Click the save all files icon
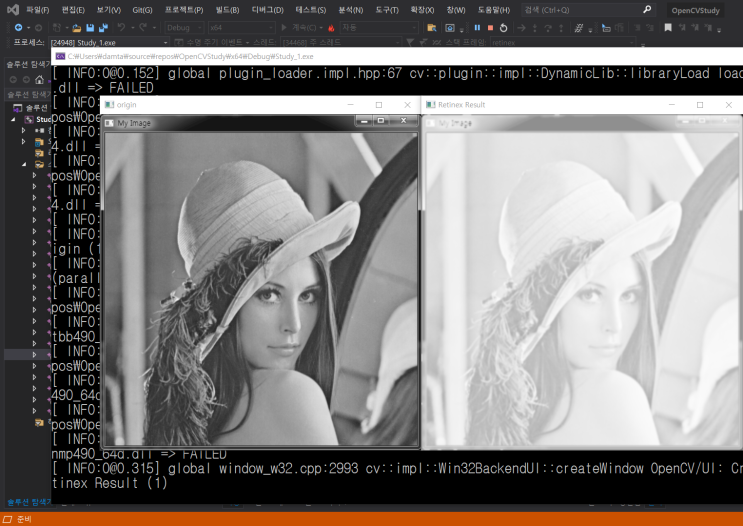Screen dimensions: 743x526 [x=103, y=28]
